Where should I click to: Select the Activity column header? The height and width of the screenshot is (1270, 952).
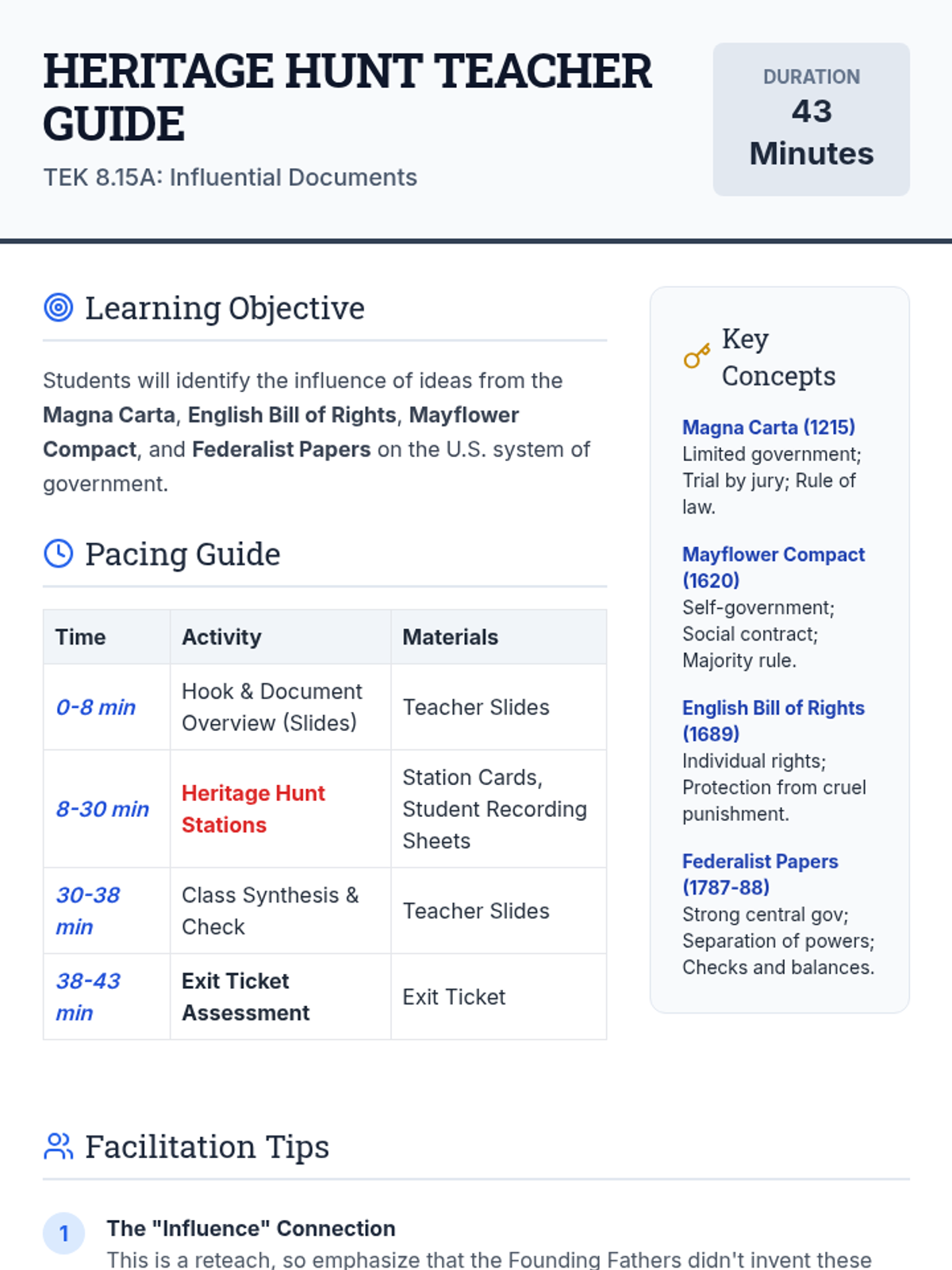(x=221, y=637)
